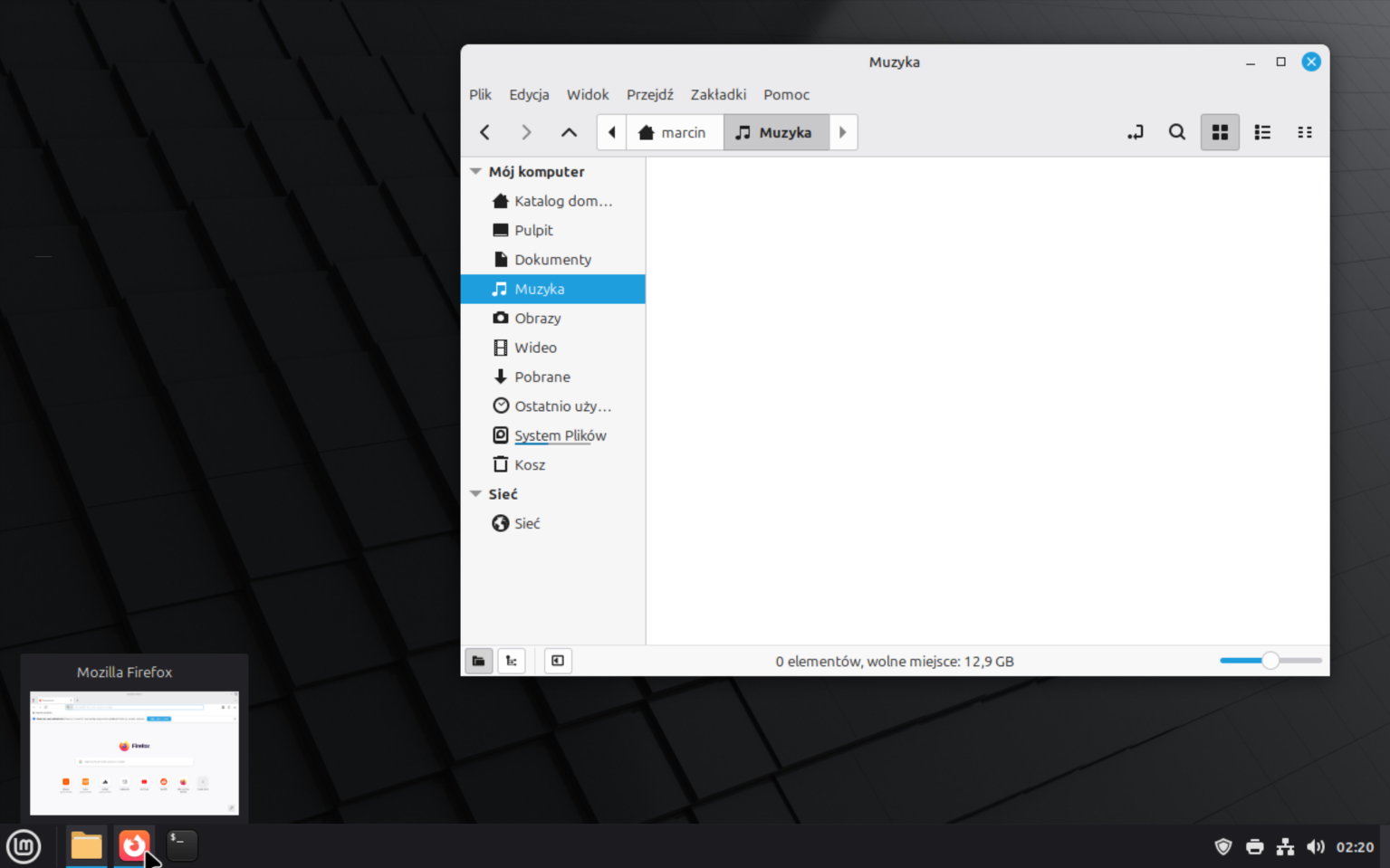Open Pobrane downloads in the sidebar
The width and height of the screenshot is (1390, 868).
click(542, 377)
